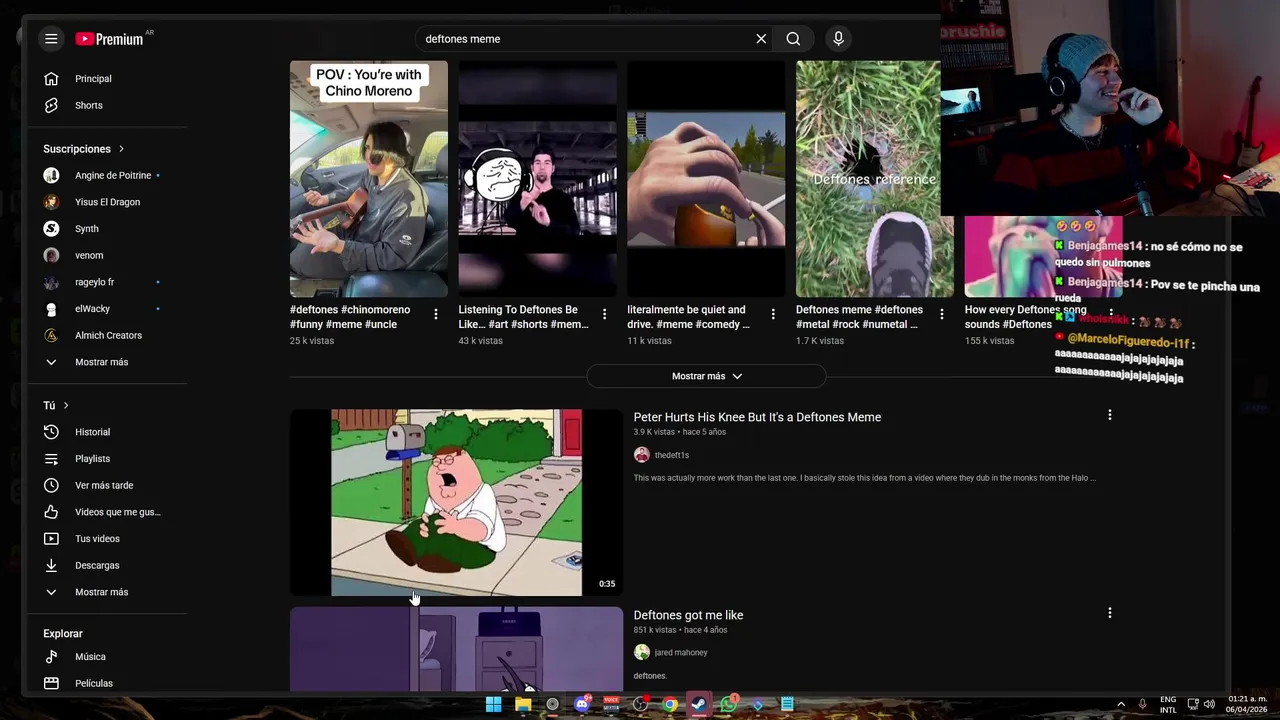Open the Windows Start button
The width and height of the screenshot is (1280, 720).
point(493,704)
